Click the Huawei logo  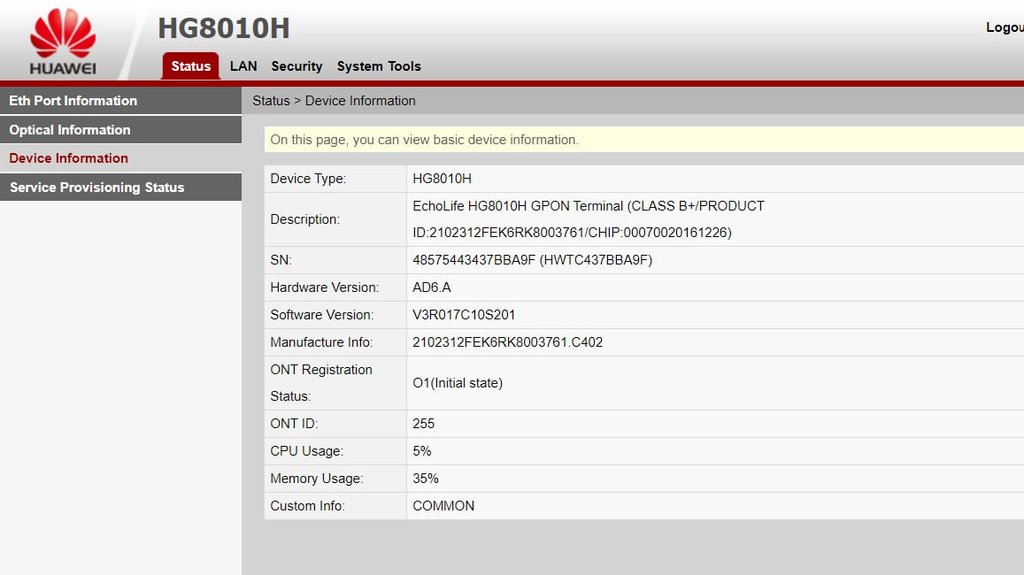63,41
